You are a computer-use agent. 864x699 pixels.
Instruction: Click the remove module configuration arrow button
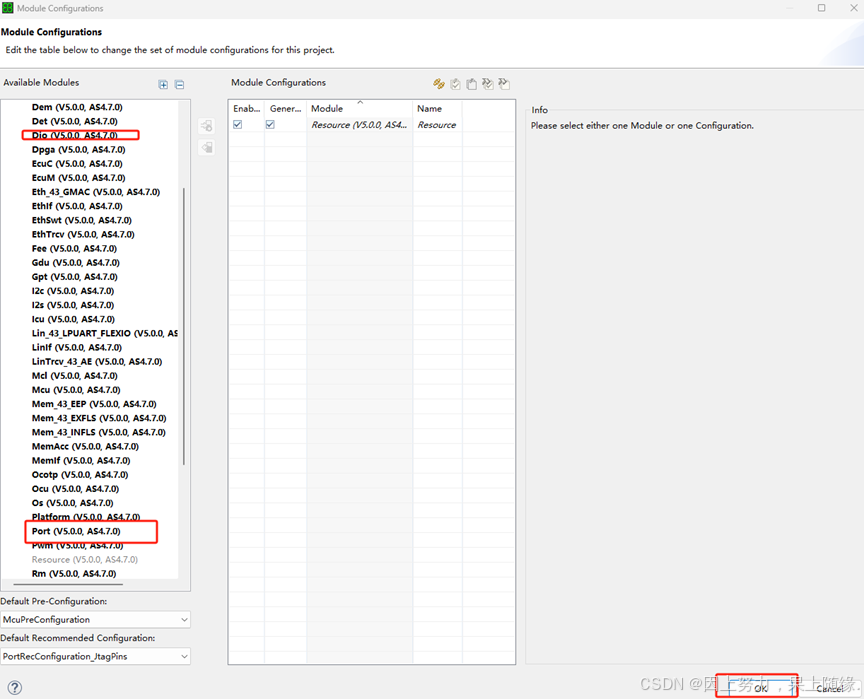[207, 147]
